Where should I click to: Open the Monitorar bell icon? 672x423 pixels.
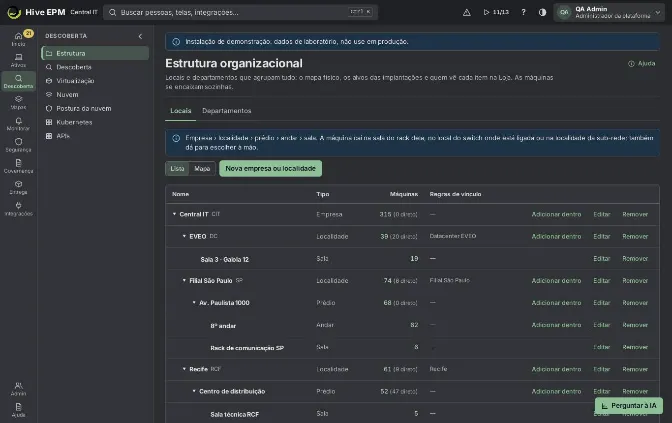(x=18, y=123)
